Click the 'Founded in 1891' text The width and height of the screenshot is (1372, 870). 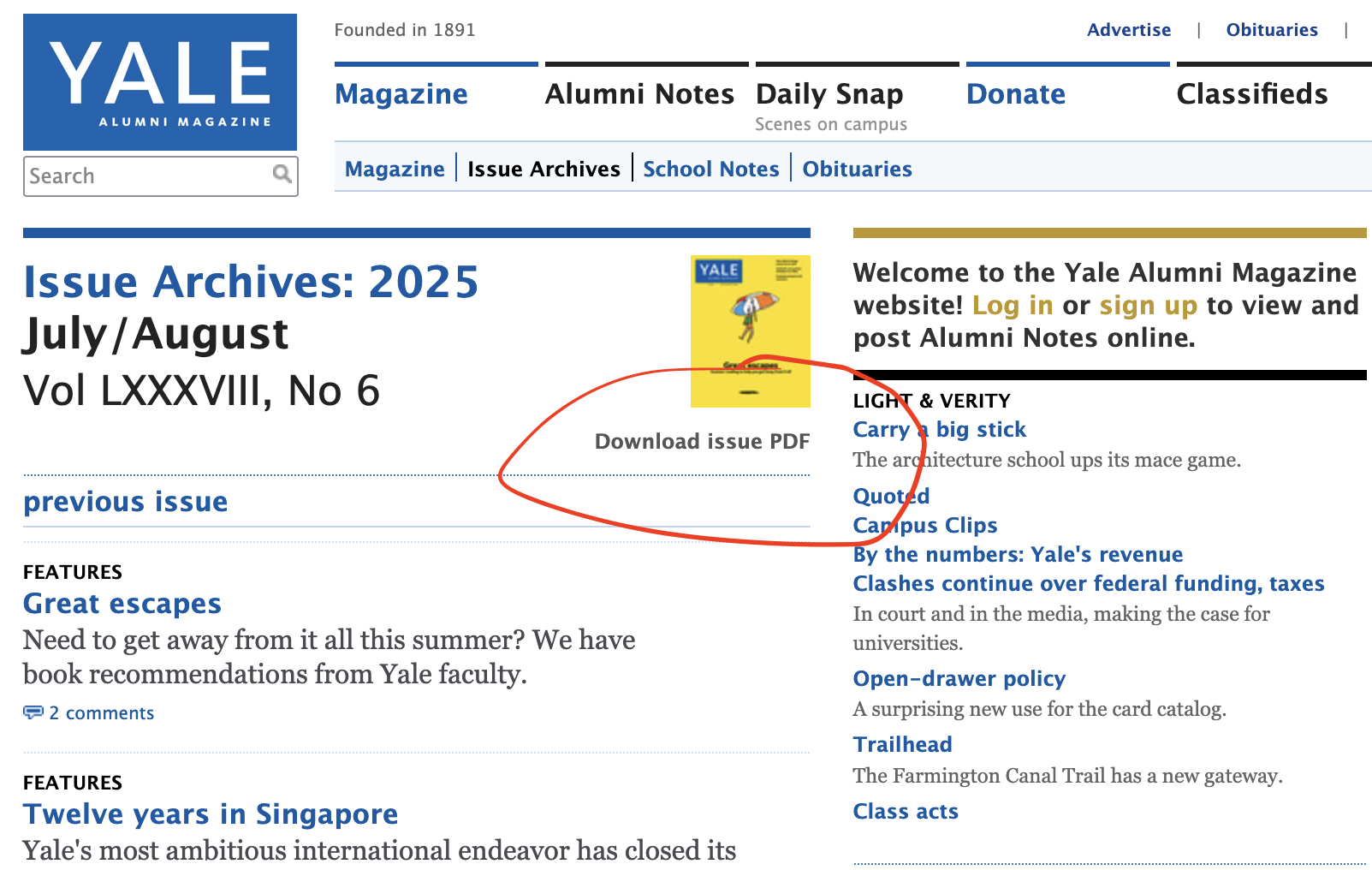(405, 30)
